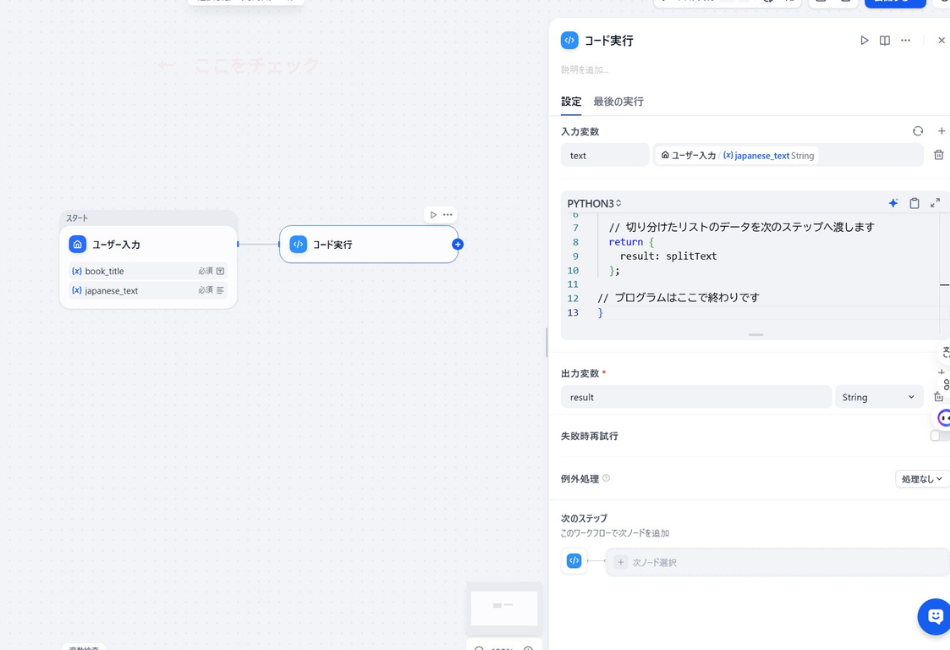This screenshot has width=950, height=650.
Task: Expand the code editor to fullscreen
Action: coord(935,203)
